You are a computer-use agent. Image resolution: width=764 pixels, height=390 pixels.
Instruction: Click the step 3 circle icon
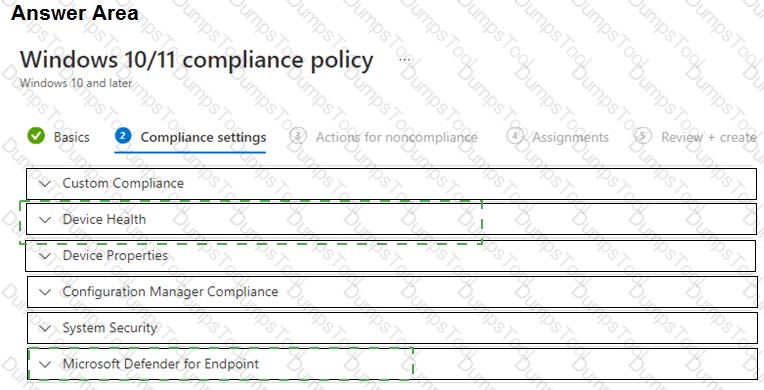click(298, 136)
